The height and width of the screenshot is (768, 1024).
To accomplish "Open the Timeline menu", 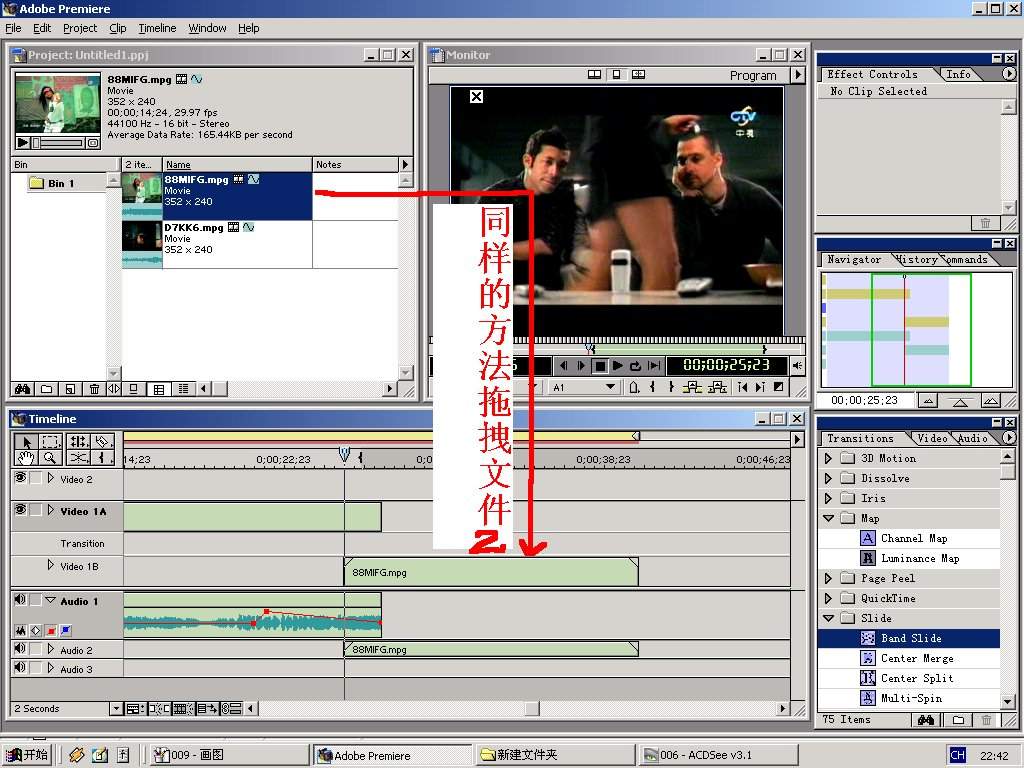I will [x=157, y=28].
